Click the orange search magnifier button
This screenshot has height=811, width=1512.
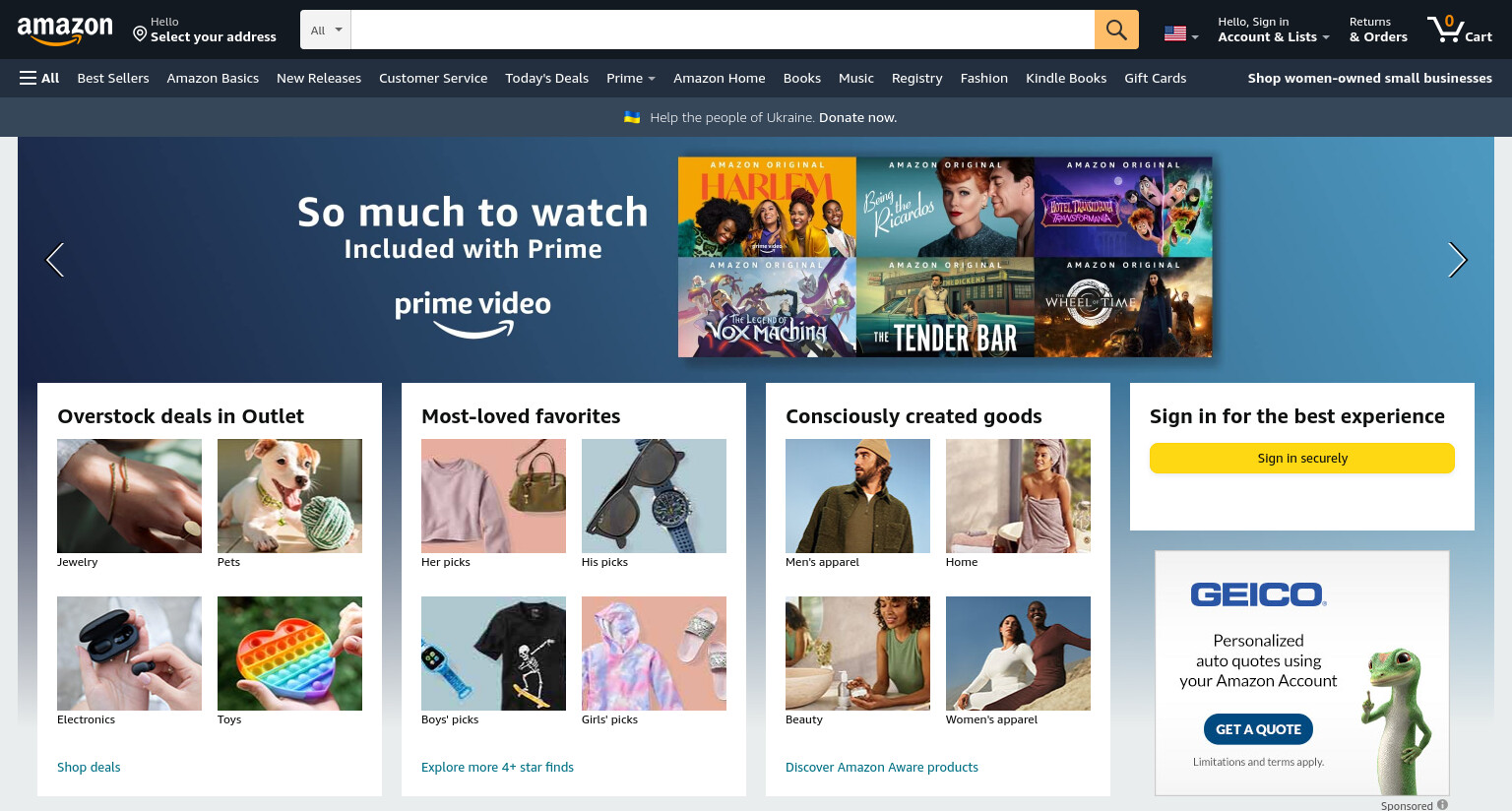1116,30
